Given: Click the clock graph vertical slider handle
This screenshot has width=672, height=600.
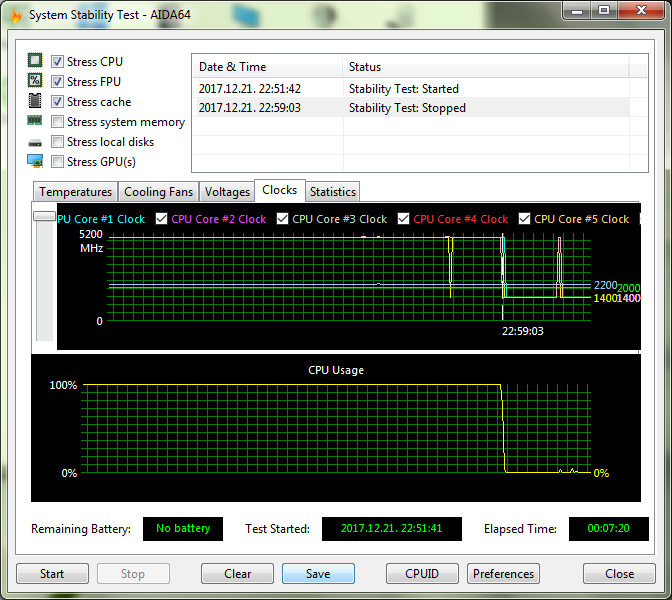Looking at the screenshot, I should [x=45, y=216].
